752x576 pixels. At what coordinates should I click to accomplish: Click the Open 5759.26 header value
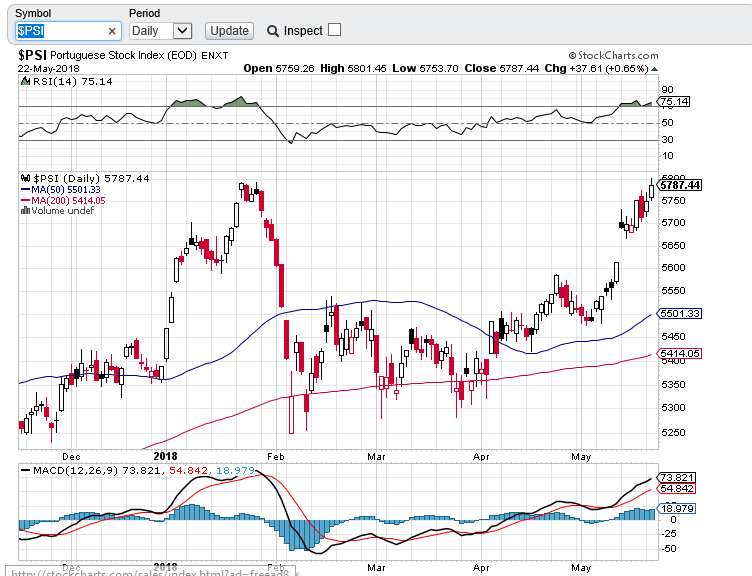tap(279, 69)
